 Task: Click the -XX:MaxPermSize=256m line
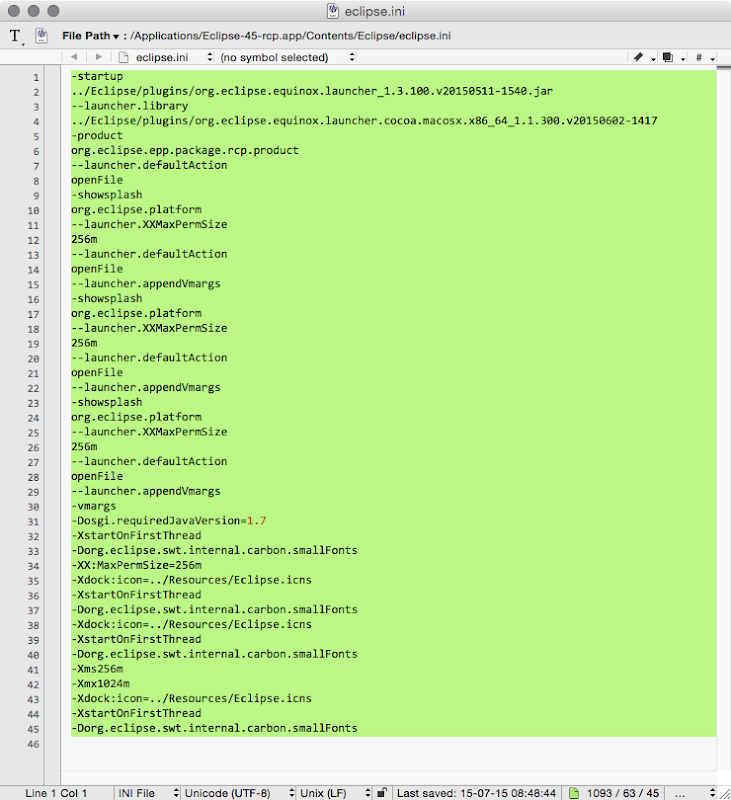click(136, 565)
